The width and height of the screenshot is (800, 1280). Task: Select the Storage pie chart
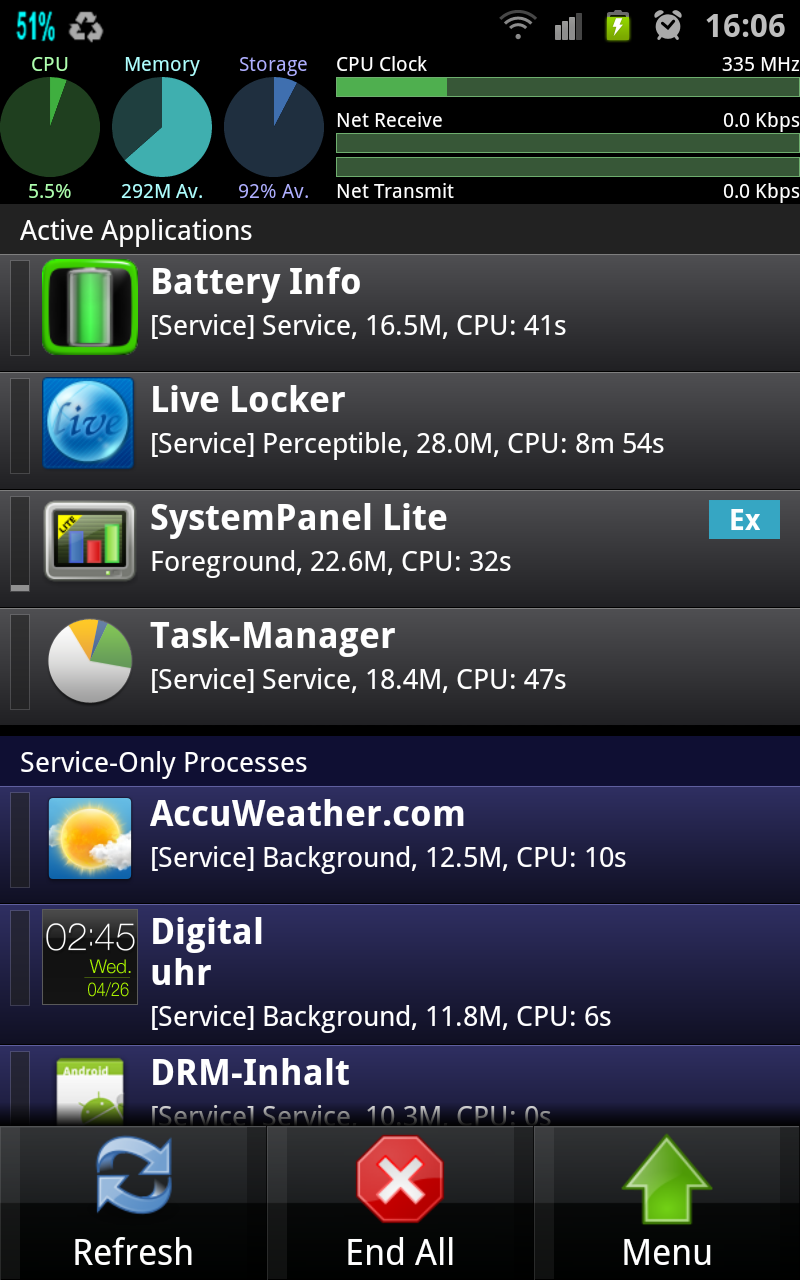274,127
